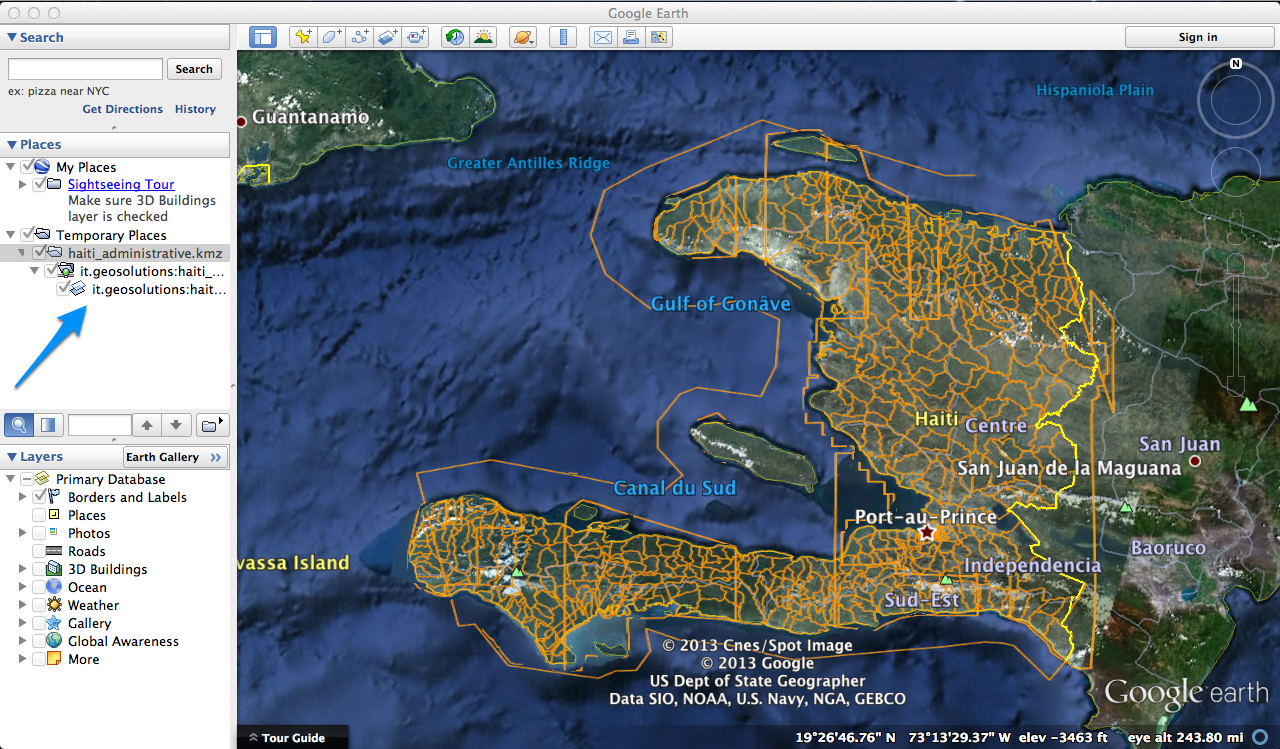Enable the Photos layer checkbox
1280x749 pixels.
(39, 533)
